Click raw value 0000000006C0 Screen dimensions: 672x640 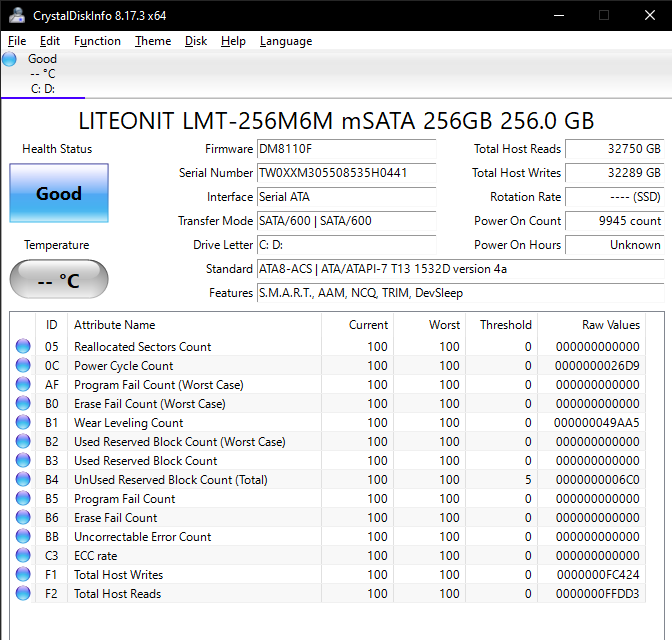point(597,480)
